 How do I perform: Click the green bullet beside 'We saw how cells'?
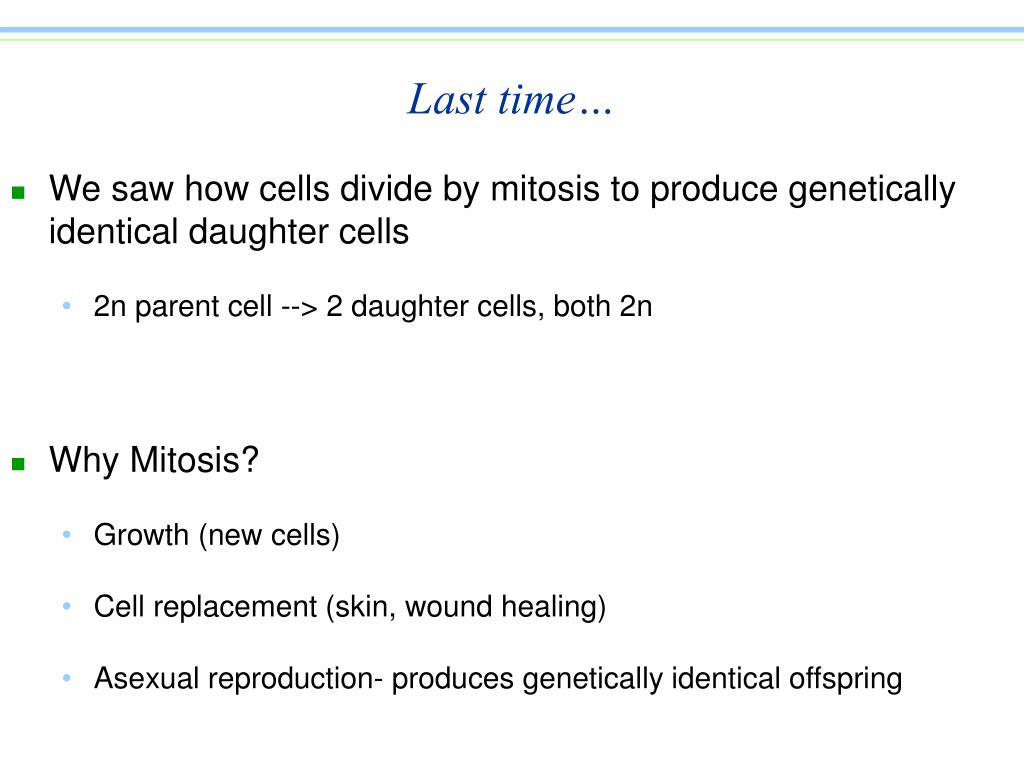18,192
